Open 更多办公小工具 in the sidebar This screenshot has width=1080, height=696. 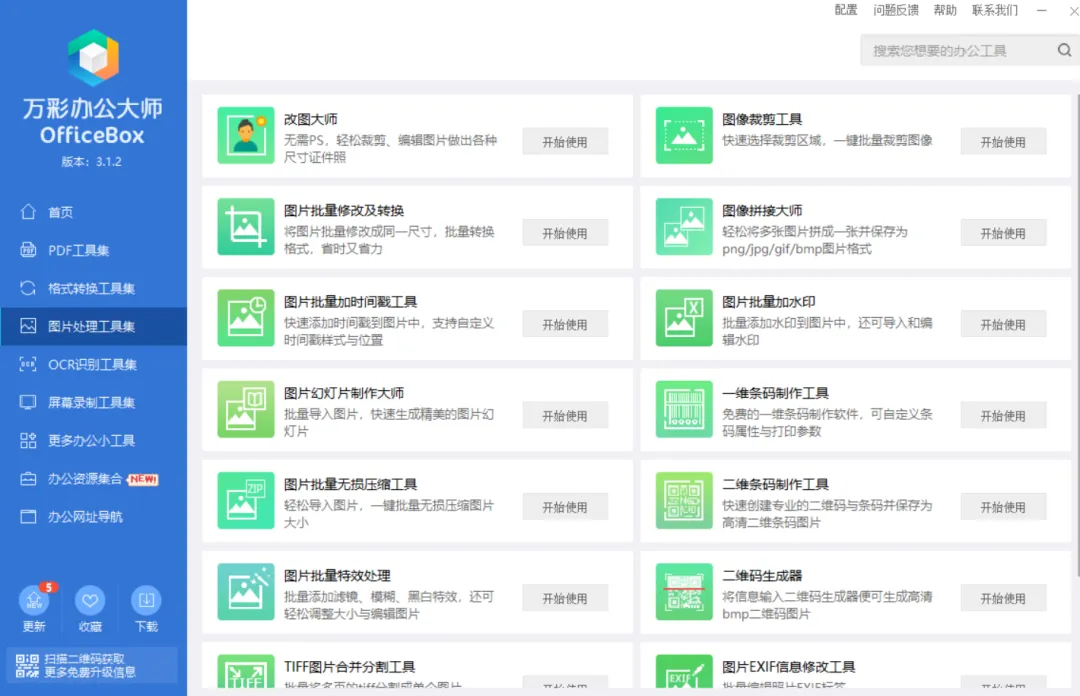point(94,440)
